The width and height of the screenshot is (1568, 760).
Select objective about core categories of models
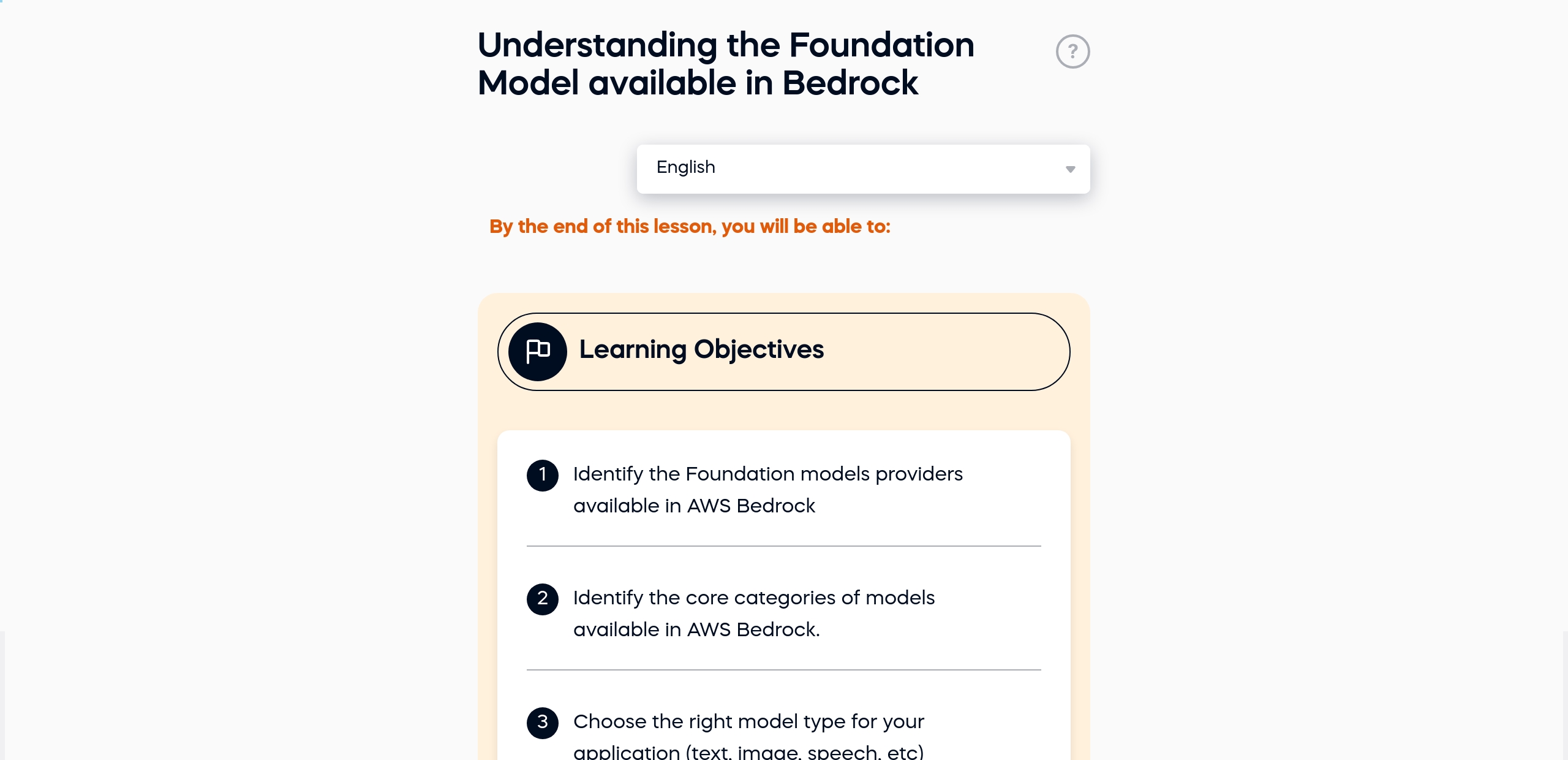[x=754, y=614]
